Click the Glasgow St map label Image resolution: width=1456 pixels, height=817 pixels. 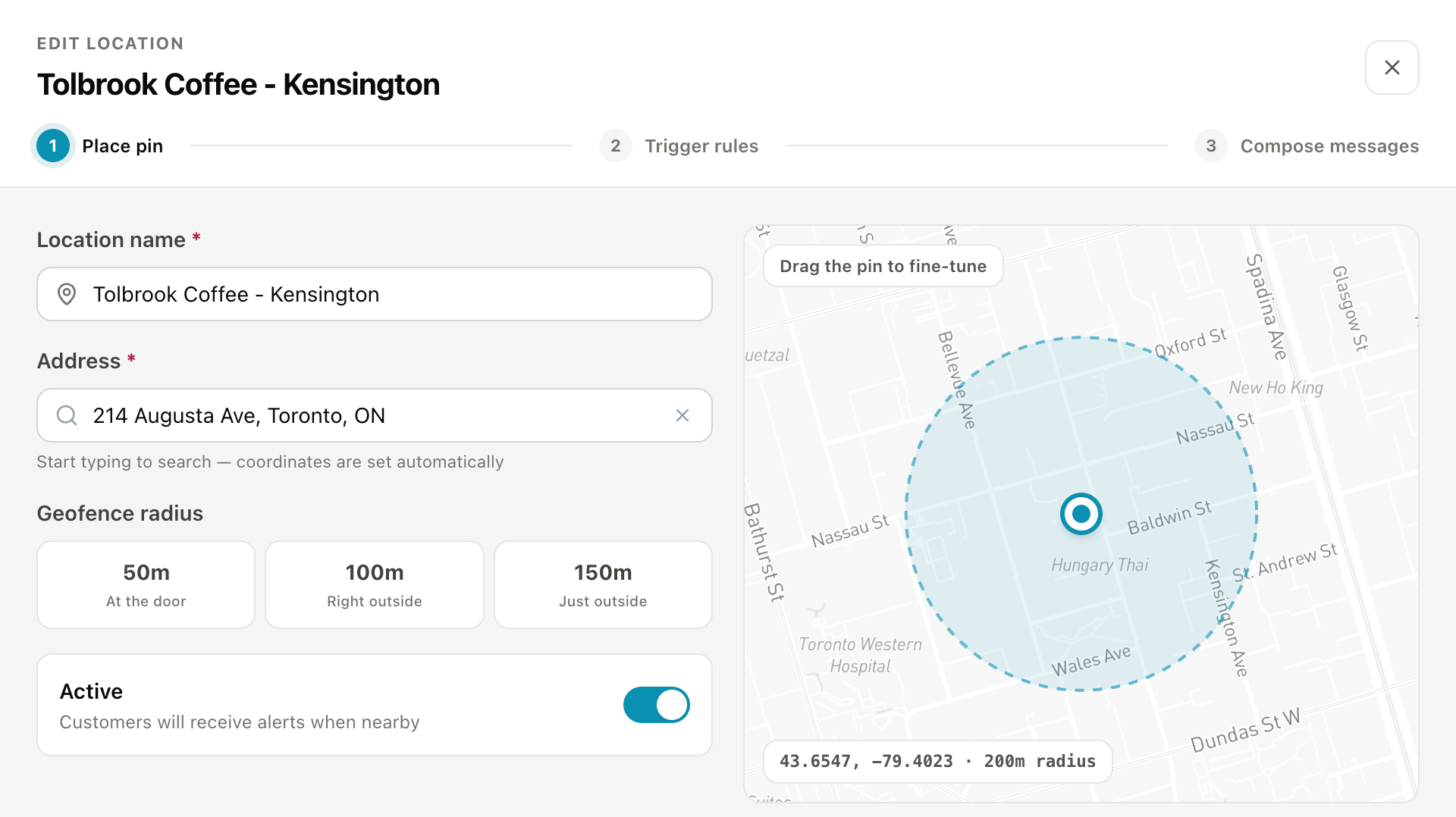[1351, 308]
